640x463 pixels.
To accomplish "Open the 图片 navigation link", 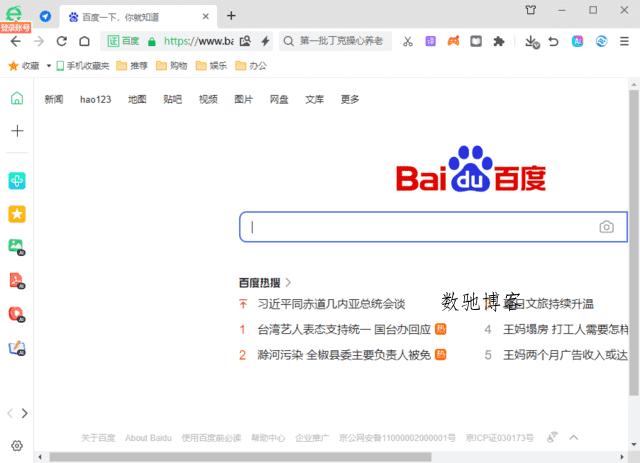I will (244, 99).
